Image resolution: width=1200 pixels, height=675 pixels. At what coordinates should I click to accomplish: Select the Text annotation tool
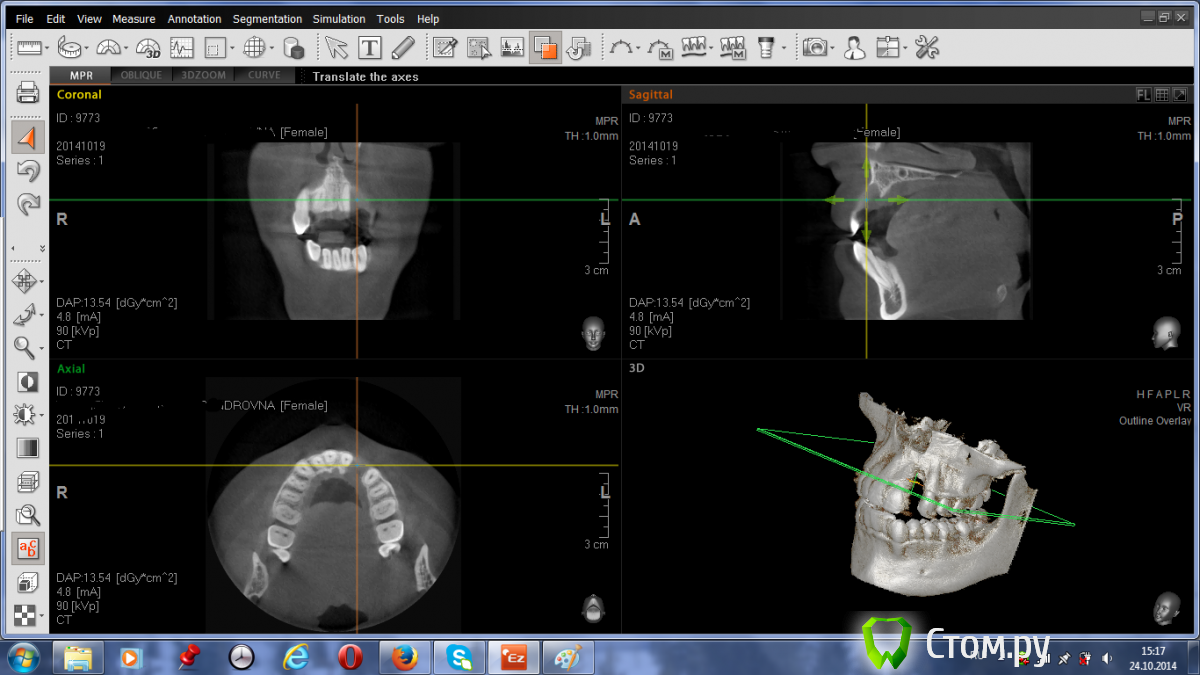[369, 47]
